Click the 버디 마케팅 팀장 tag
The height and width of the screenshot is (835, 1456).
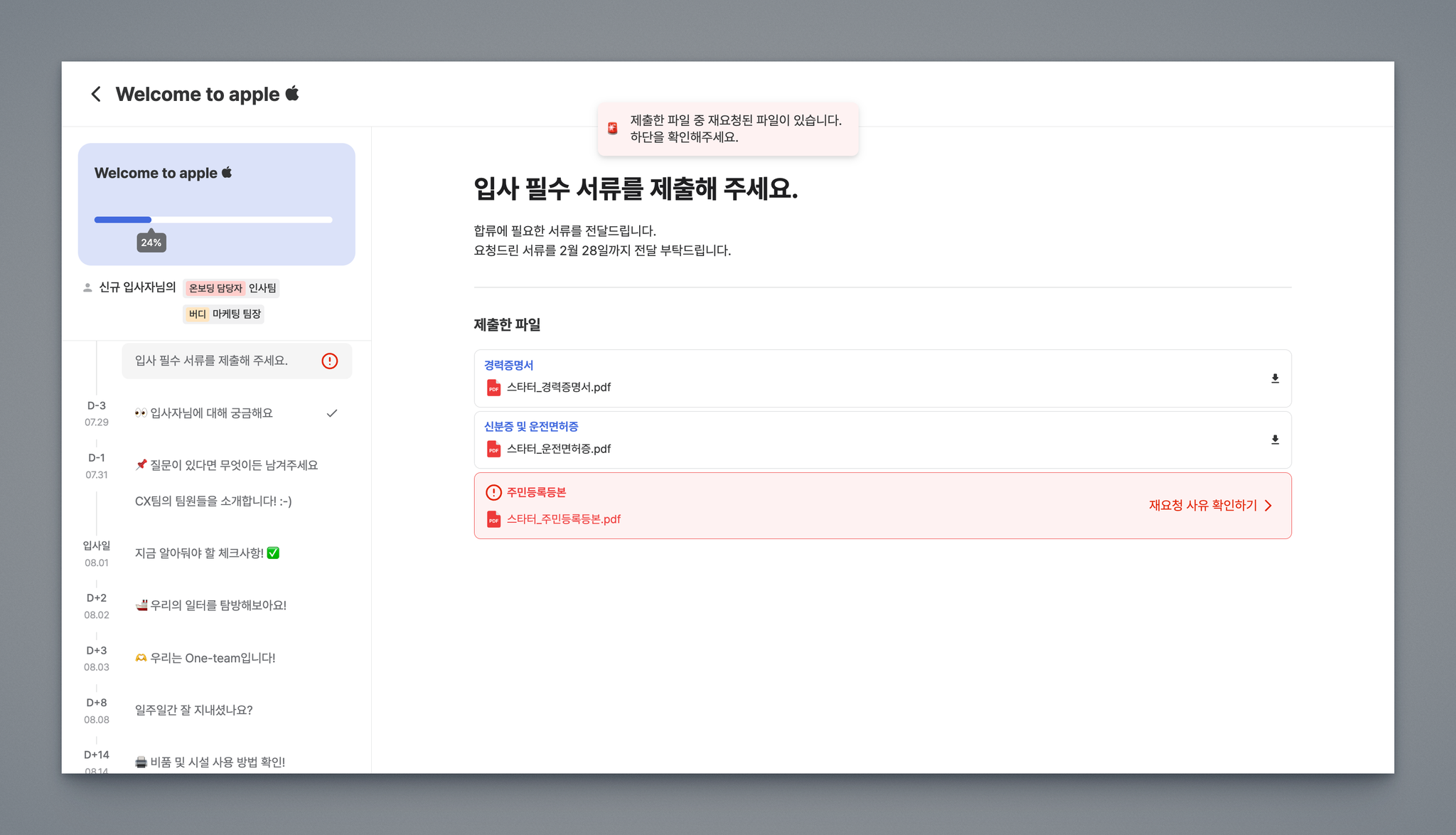pyautogui.click(x=224, y=314)
